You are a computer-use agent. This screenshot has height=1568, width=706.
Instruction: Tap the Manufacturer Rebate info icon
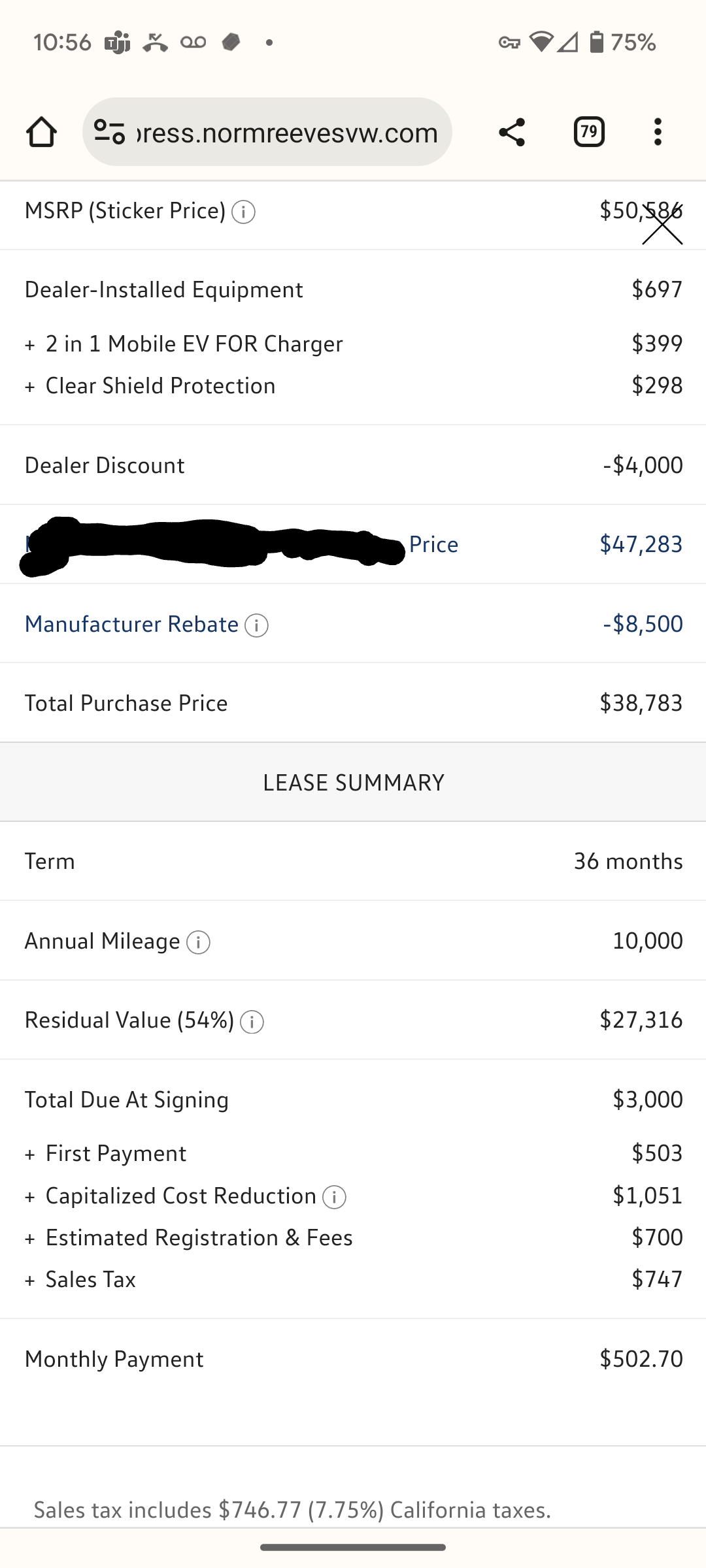pos(255,625)
